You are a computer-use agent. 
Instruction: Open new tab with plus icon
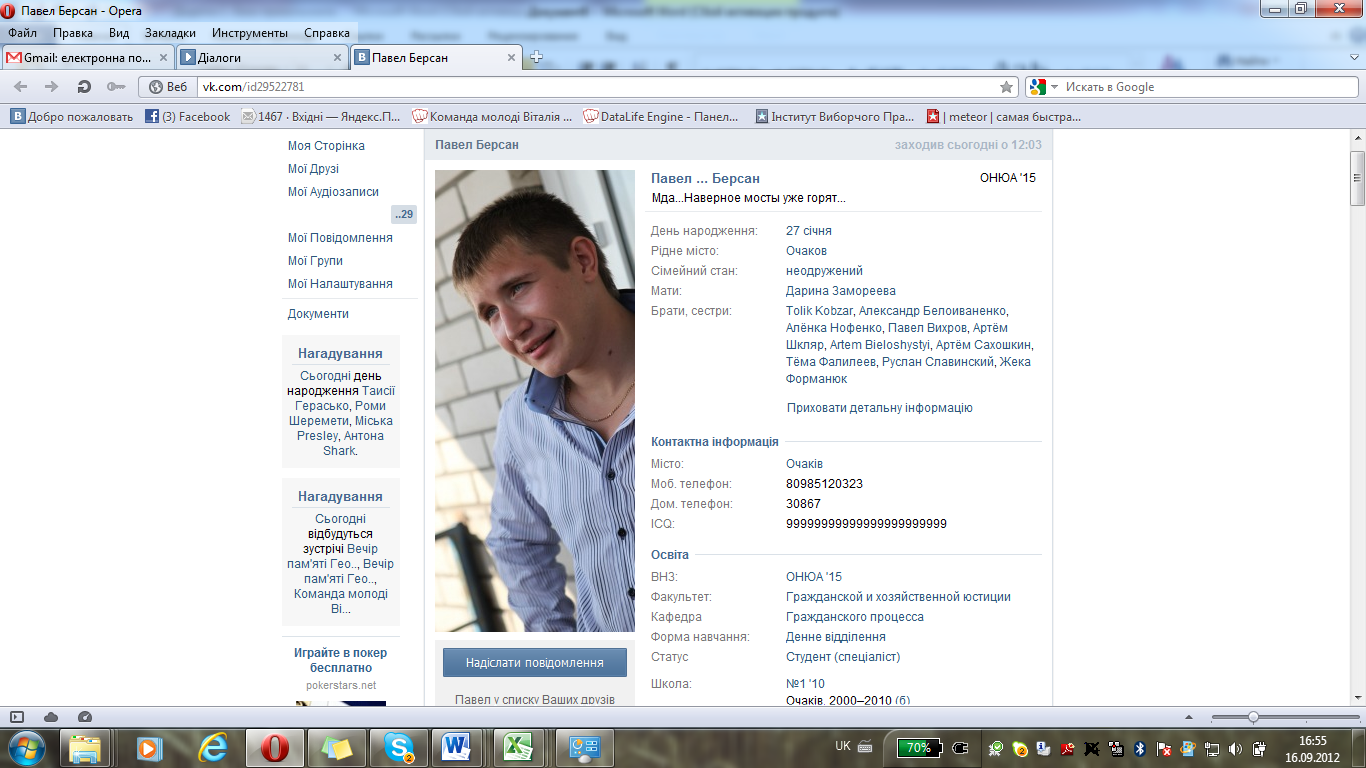(x=536, y=57)
